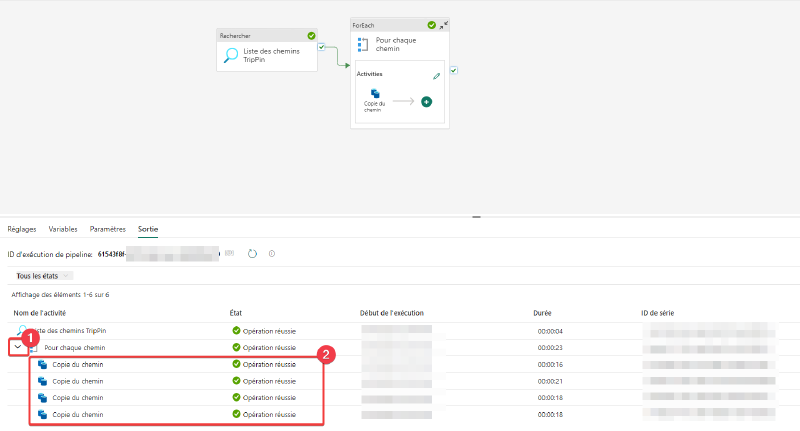The image size is (800, 431).
Task: Click the ForEach loop icon beside 'Pour chaque chemin'
Action: (x=363, y=44)
